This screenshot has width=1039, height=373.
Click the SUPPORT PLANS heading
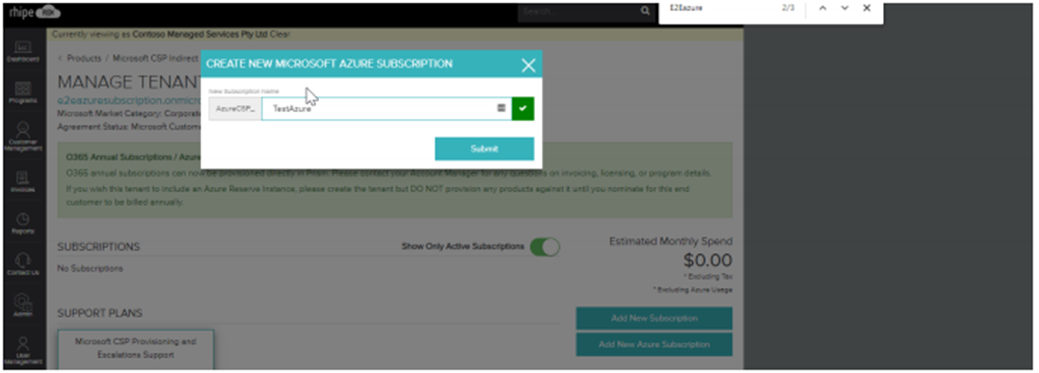[100, 313]
